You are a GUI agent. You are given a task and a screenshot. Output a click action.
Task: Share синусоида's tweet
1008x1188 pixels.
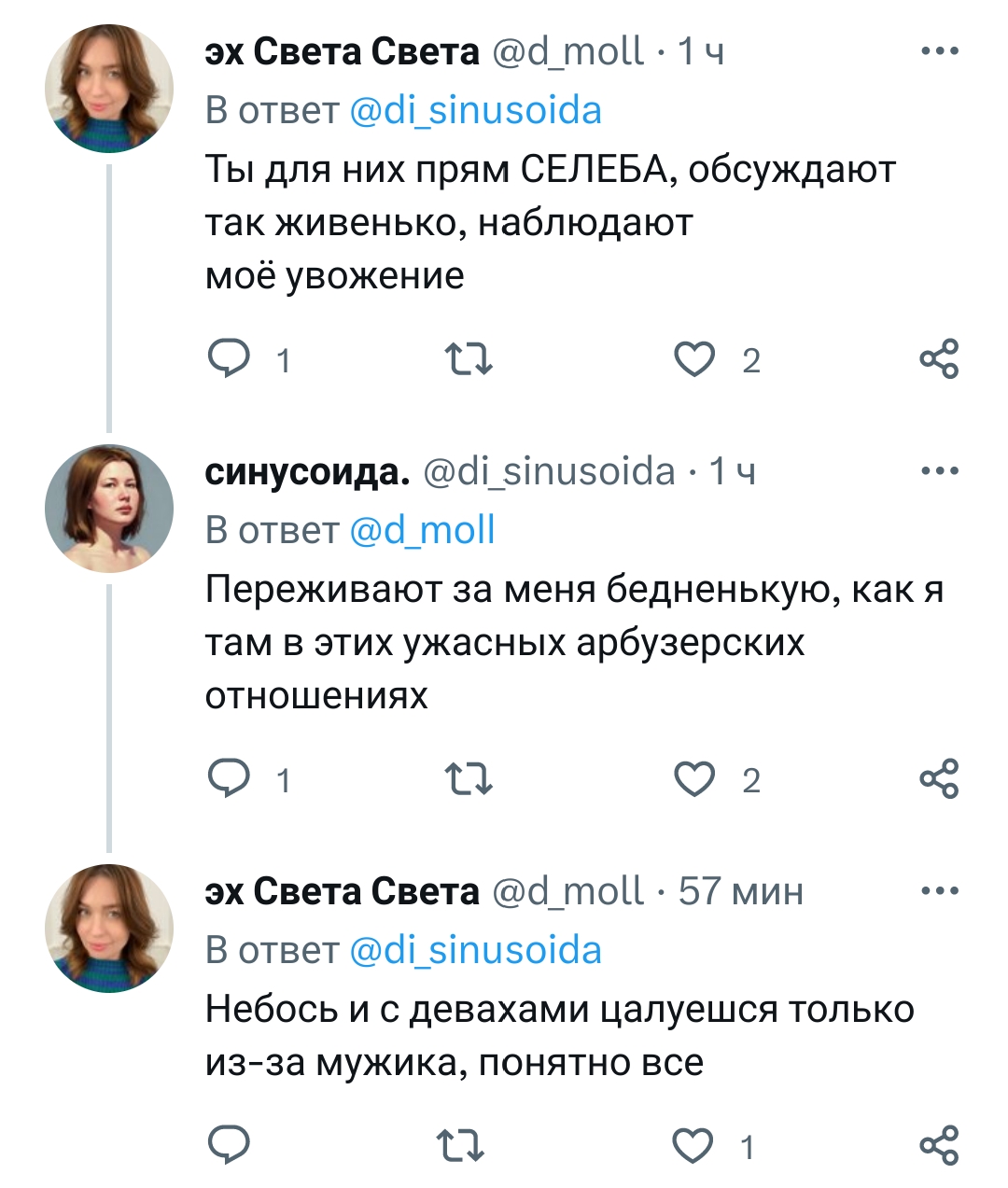pyautogui.click(x=939, y=779)
